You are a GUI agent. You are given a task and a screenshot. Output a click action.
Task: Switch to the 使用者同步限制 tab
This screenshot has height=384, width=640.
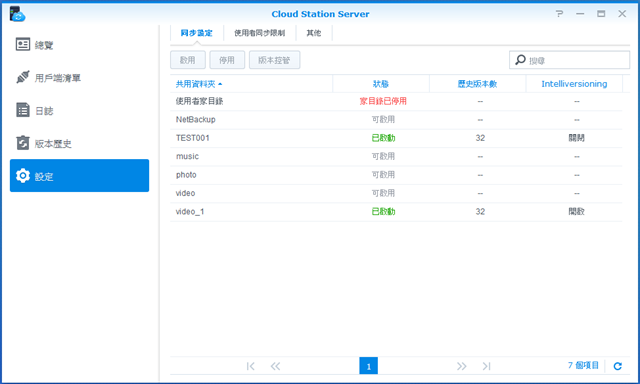259,33
